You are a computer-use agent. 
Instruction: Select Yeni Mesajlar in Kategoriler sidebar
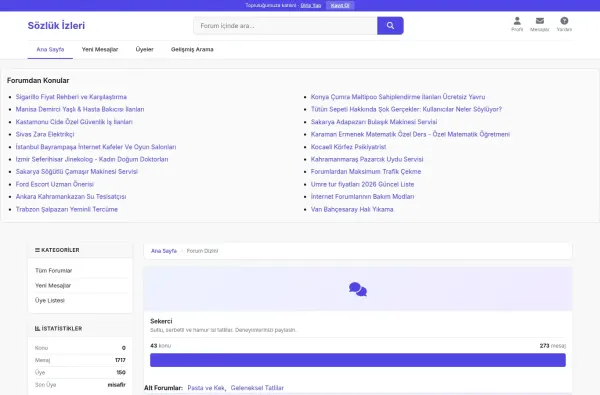coord(53,286)
